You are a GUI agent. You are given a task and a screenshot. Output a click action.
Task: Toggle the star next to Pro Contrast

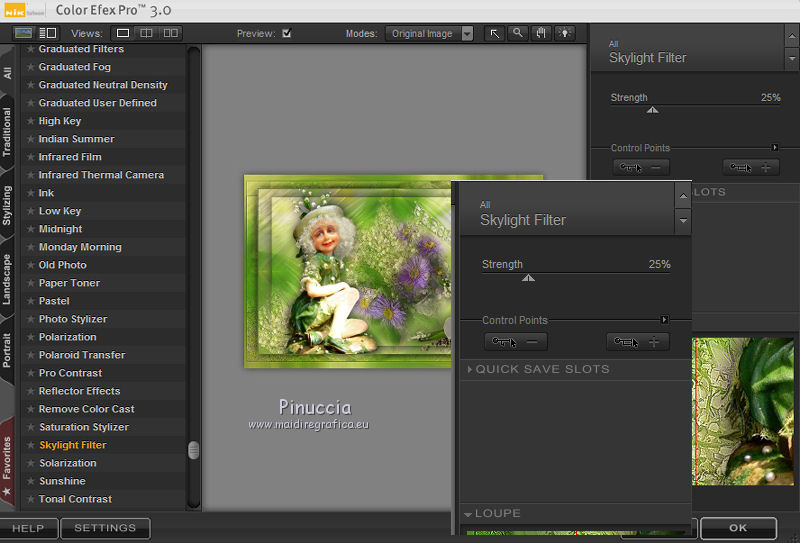(x=31, y=373)
